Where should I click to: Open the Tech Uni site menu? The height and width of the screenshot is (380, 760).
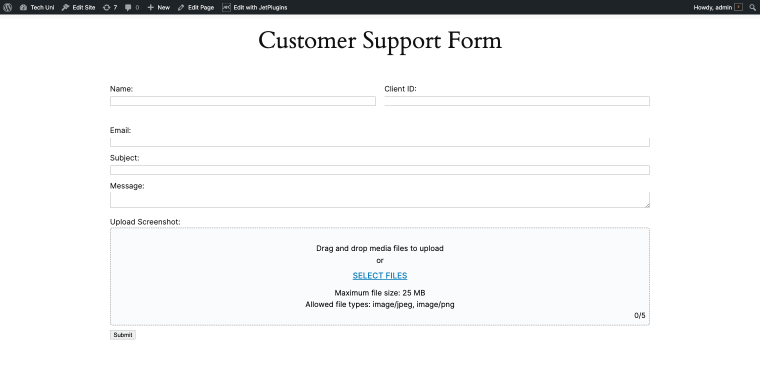click(37, 7)
